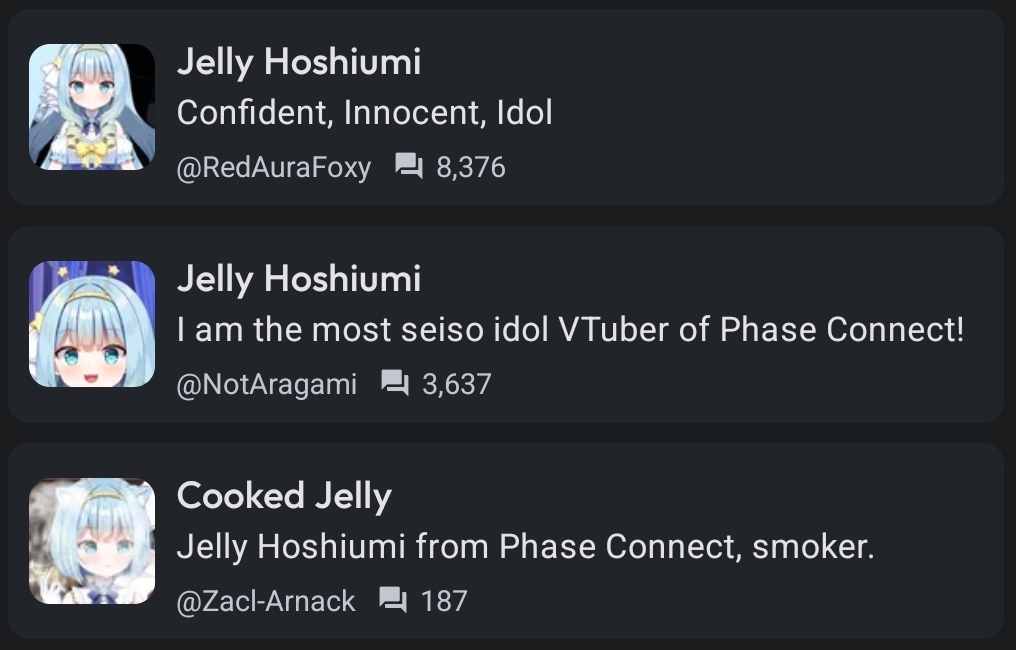This screenshot has height=650, width=1016.
Task: Go to @Zacl-Arnack's profile
Action: (265, 601)
